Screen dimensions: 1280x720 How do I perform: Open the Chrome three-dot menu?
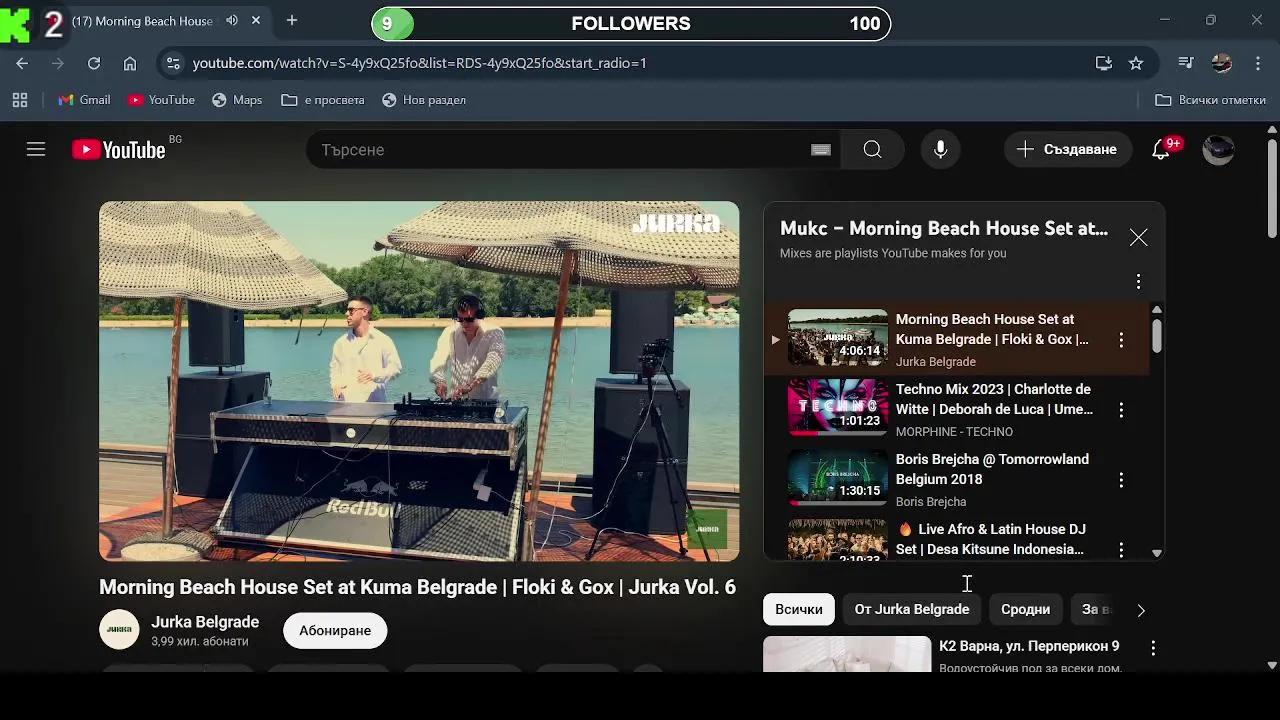1258,63
